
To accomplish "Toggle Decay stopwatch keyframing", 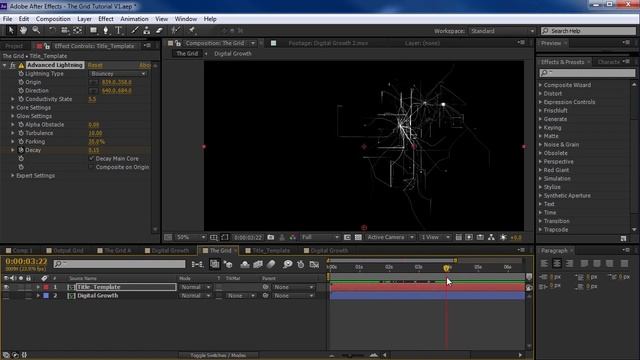I will tap(21, 150).
